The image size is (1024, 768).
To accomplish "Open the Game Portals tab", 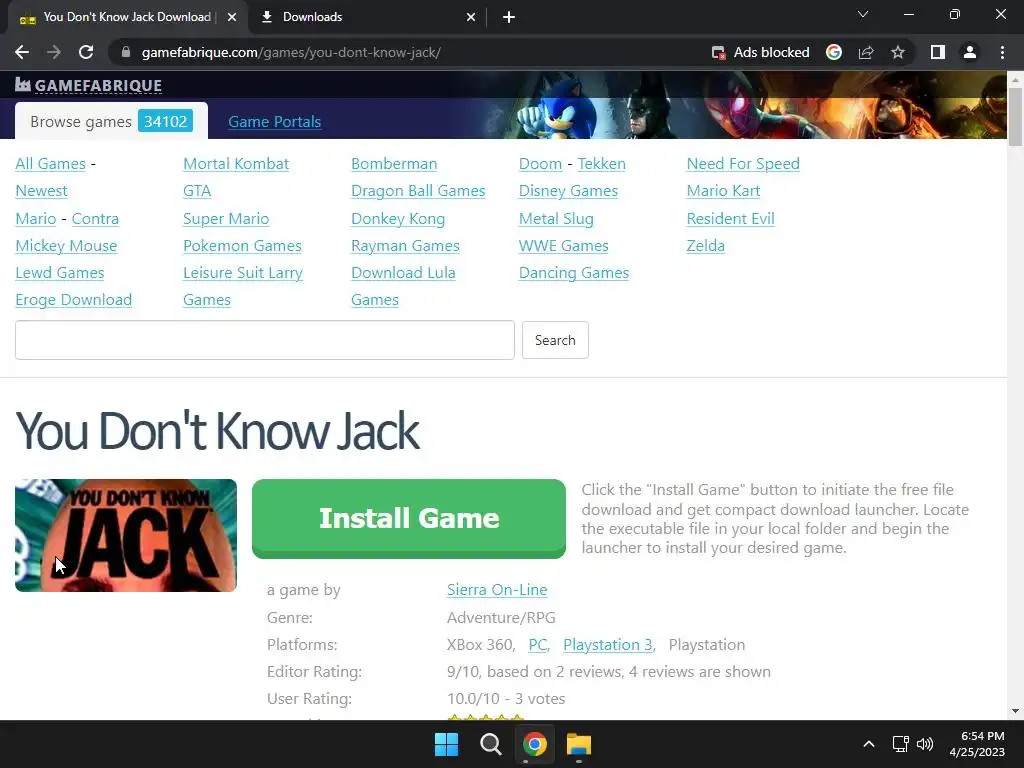I will (274, 121).
